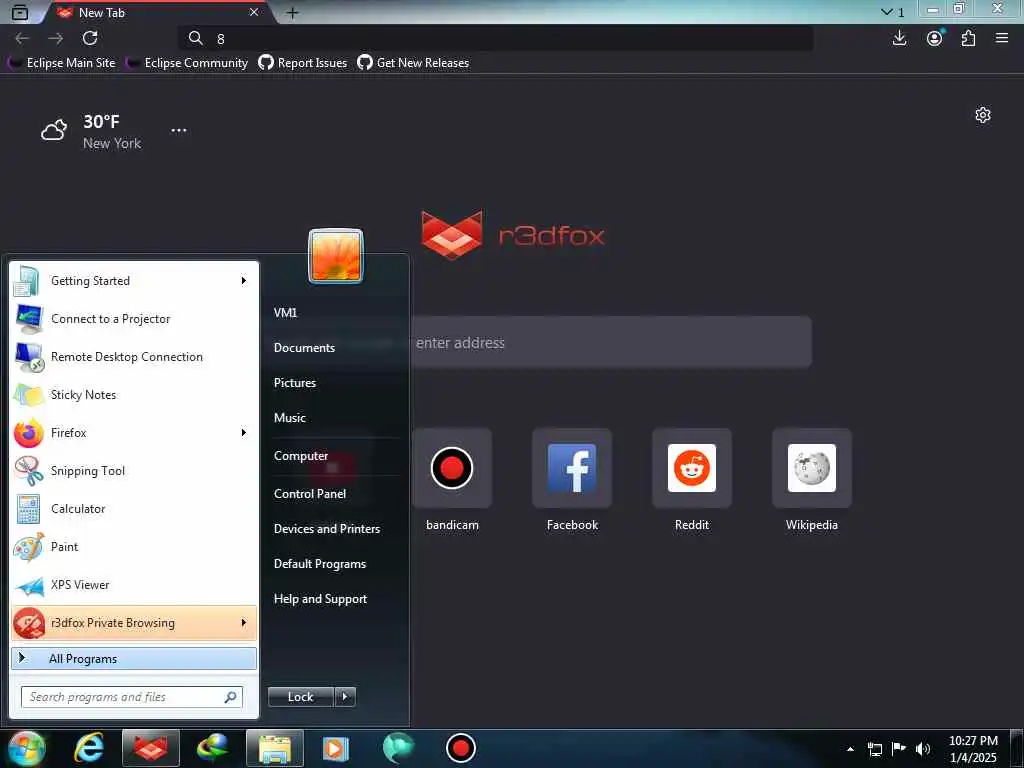
Task: Click the Bandicam record icon in taskbar
Action: [460, 748]
